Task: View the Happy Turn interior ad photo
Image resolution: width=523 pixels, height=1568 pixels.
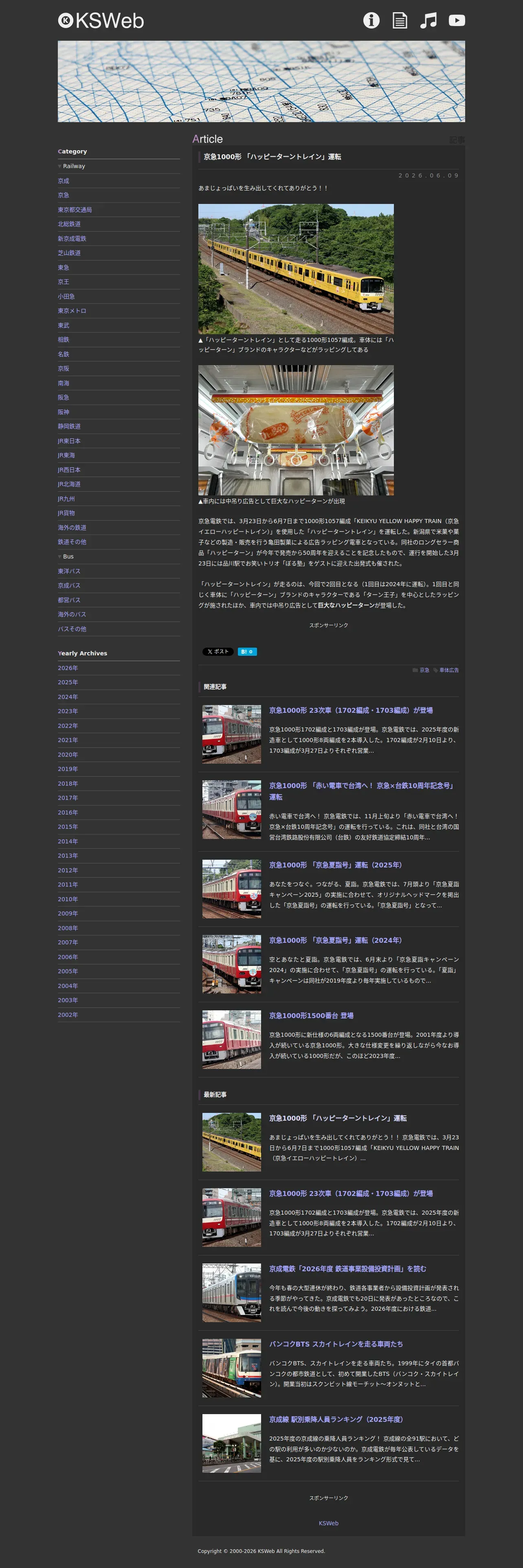Action: [296, 430]
